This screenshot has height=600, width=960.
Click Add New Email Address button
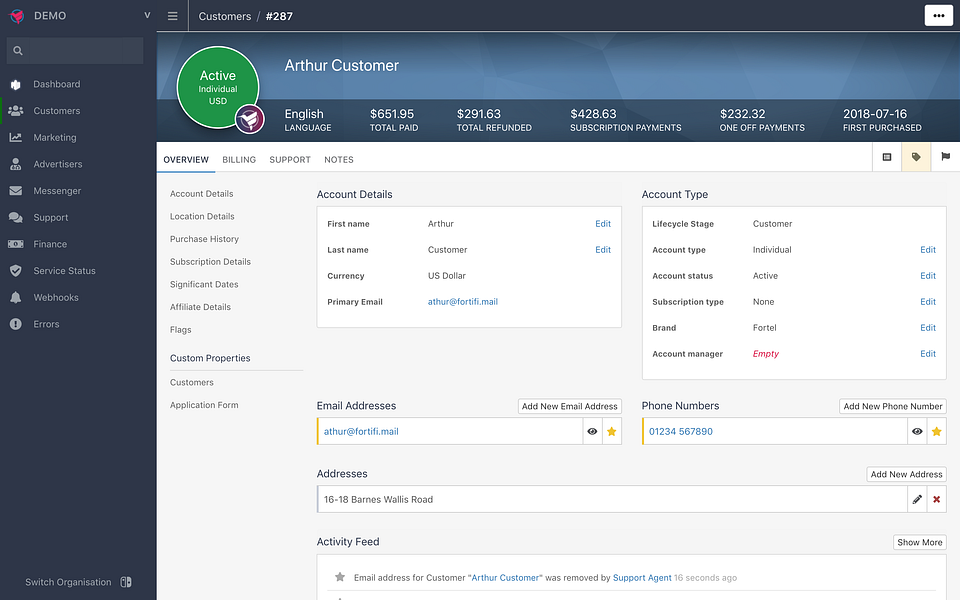[x=569, y=407]
